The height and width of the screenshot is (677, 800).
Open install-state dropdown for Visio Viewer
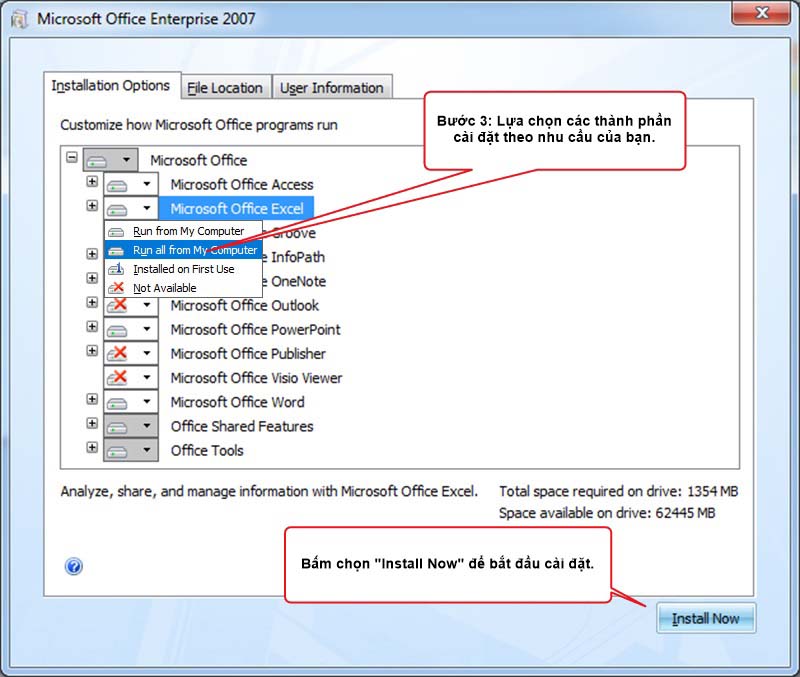tap(146, 378)
